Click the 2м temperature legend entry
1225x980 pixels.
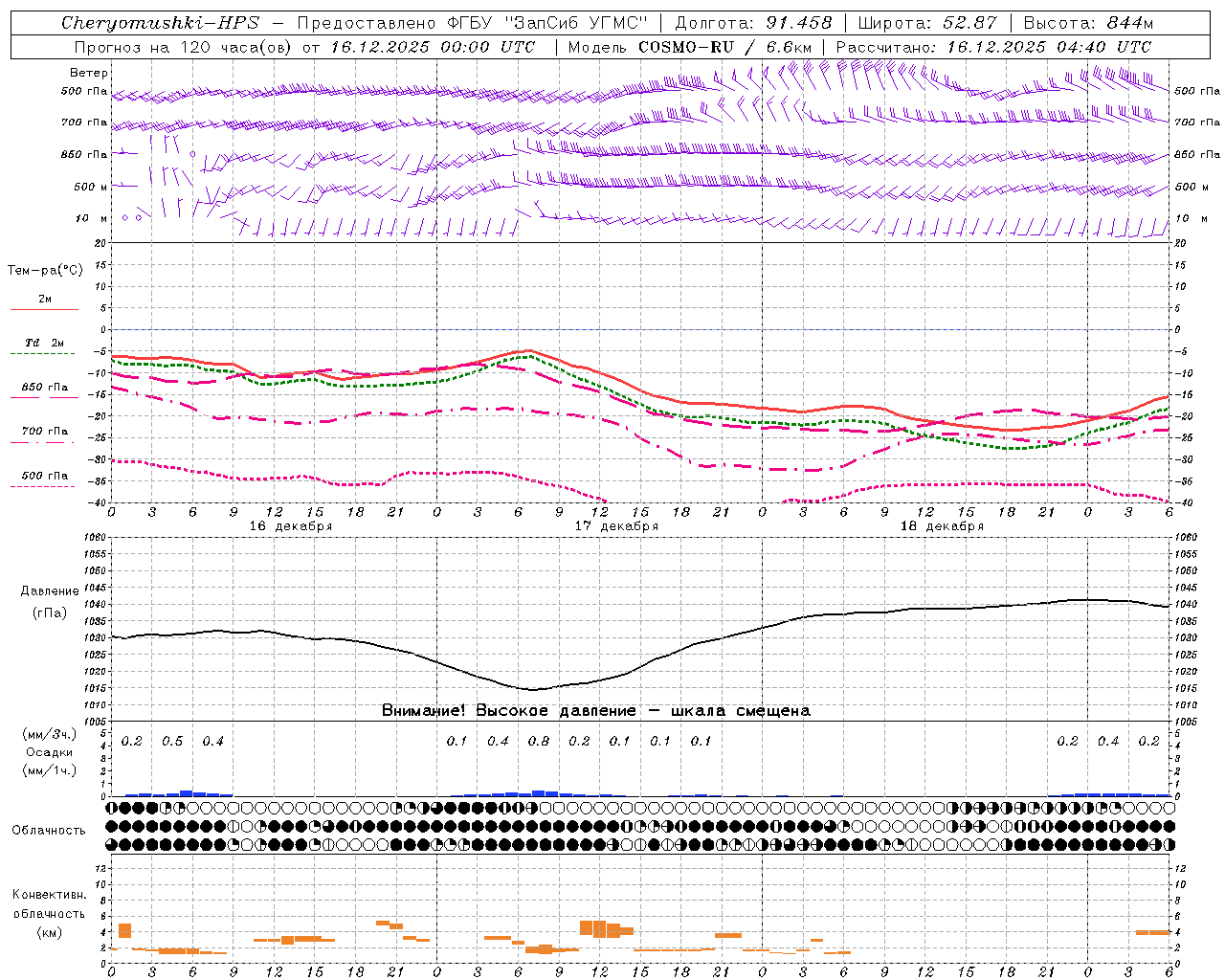[45, 300]
